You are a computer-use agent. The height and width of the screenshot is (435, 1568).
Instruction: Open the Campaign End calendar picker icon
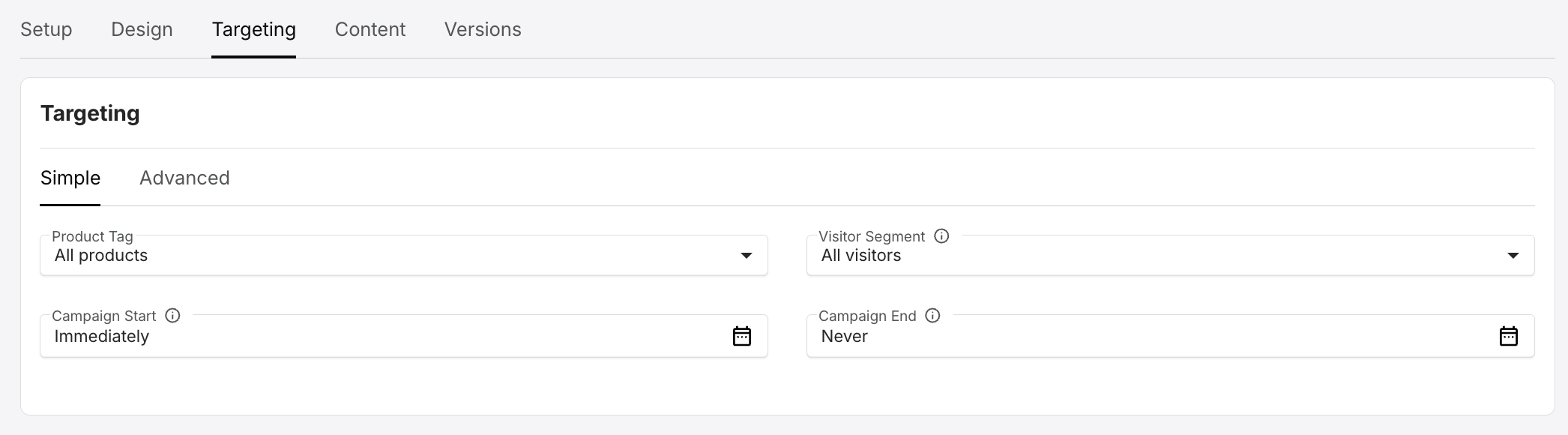[1509, 336]
